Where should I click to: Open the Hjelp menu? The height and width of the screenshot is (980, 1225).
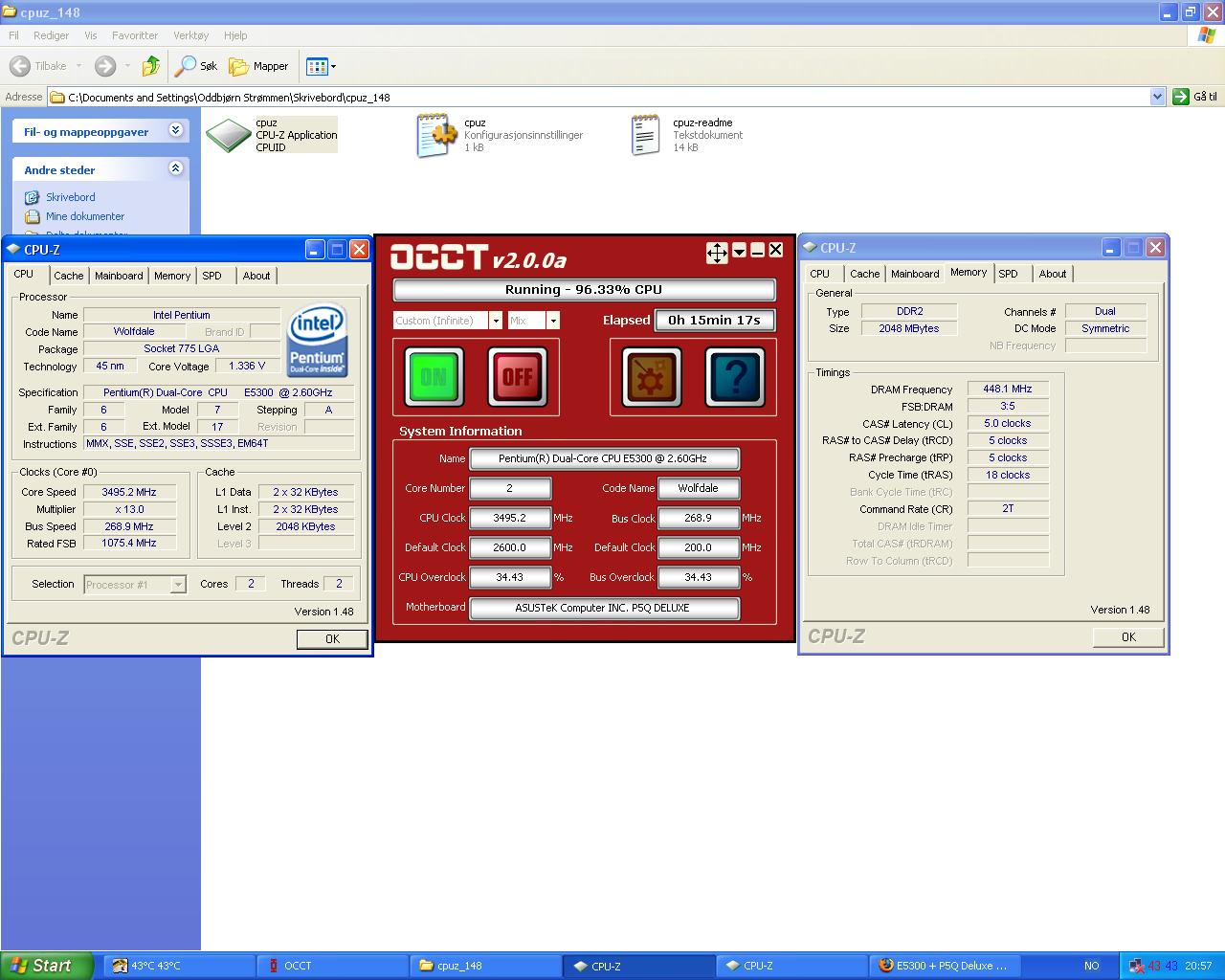[x=235, y=35]
